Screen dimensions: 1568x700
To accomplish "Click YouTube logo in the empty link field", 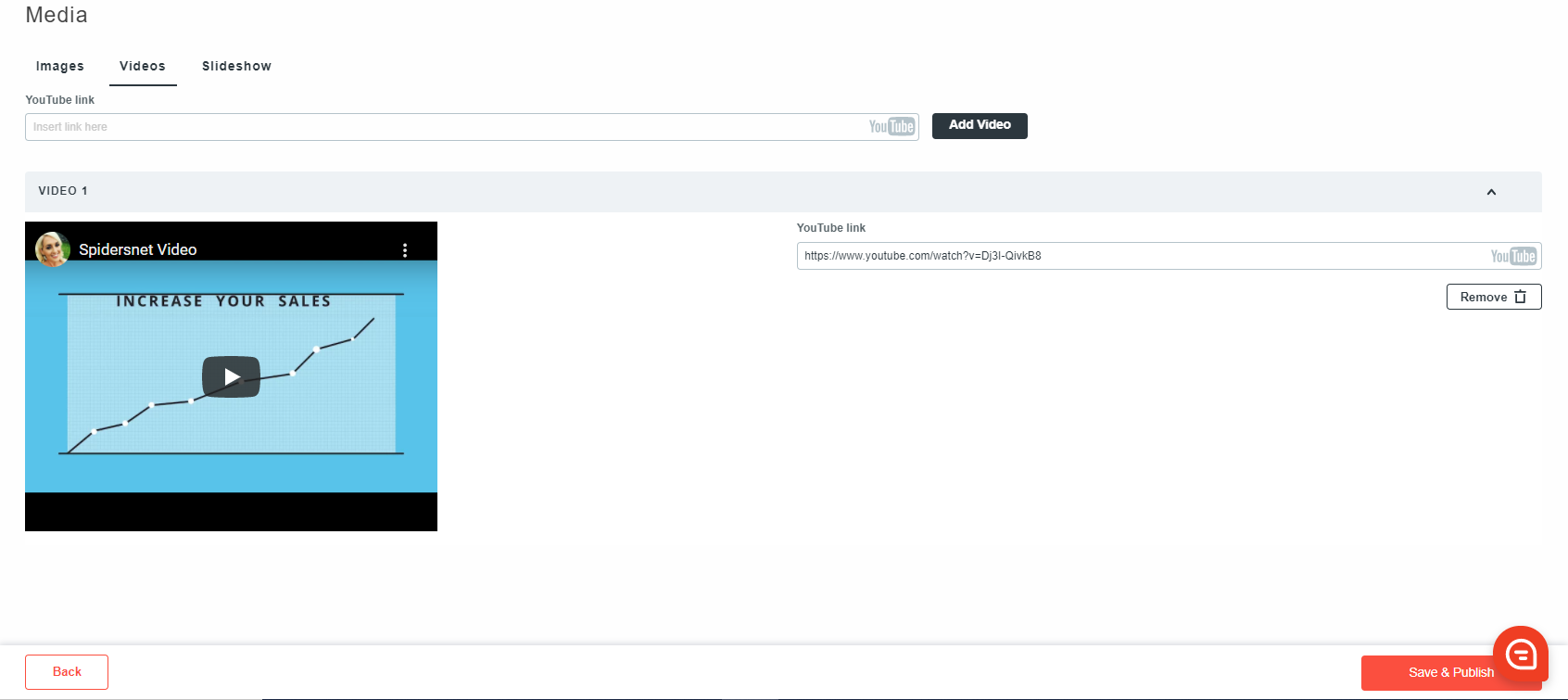I will click(x=891, y=127).
